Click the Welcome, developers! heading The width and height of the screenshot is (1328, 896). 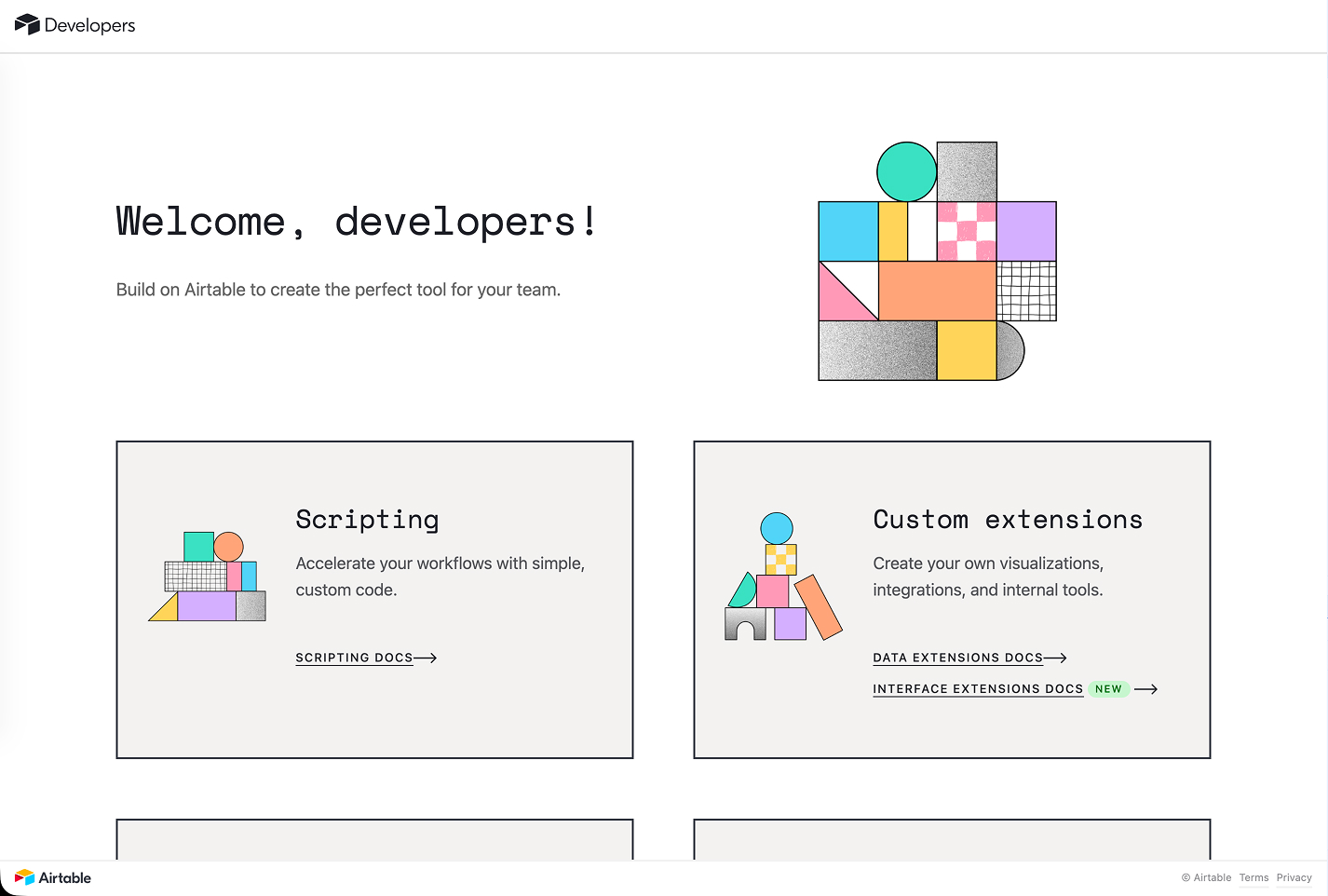pos(355,222)
